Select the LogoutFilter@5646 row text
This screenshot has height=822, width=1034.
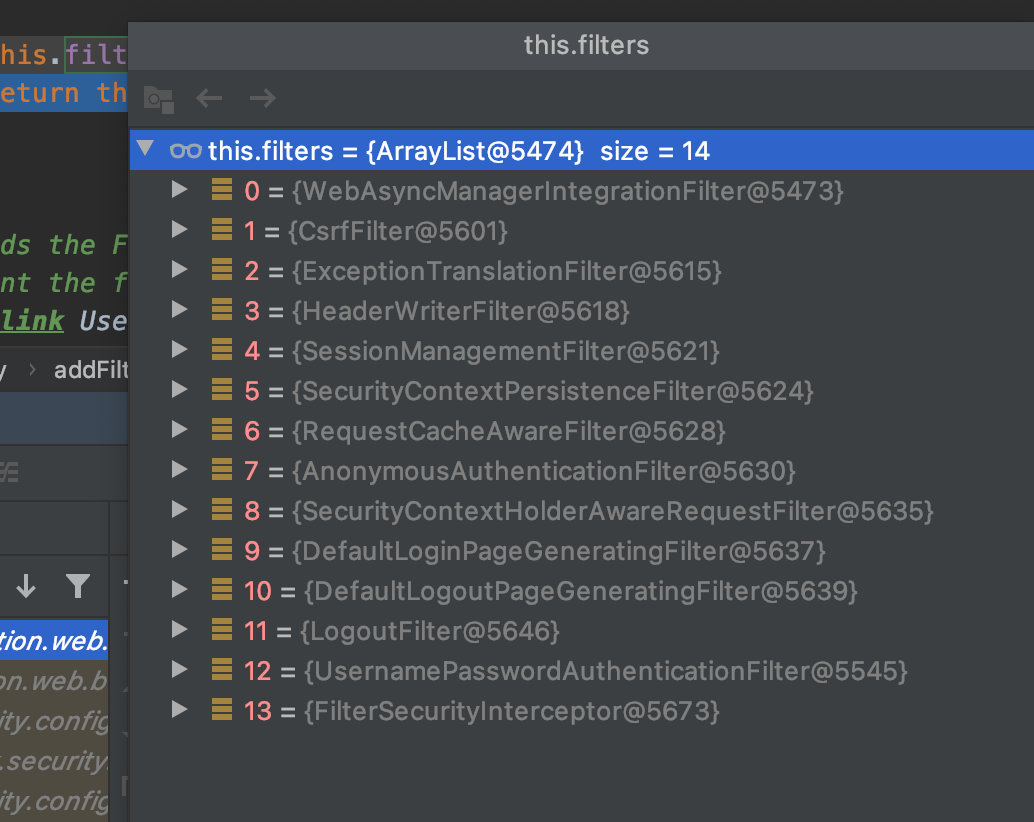tap(430, 631)
